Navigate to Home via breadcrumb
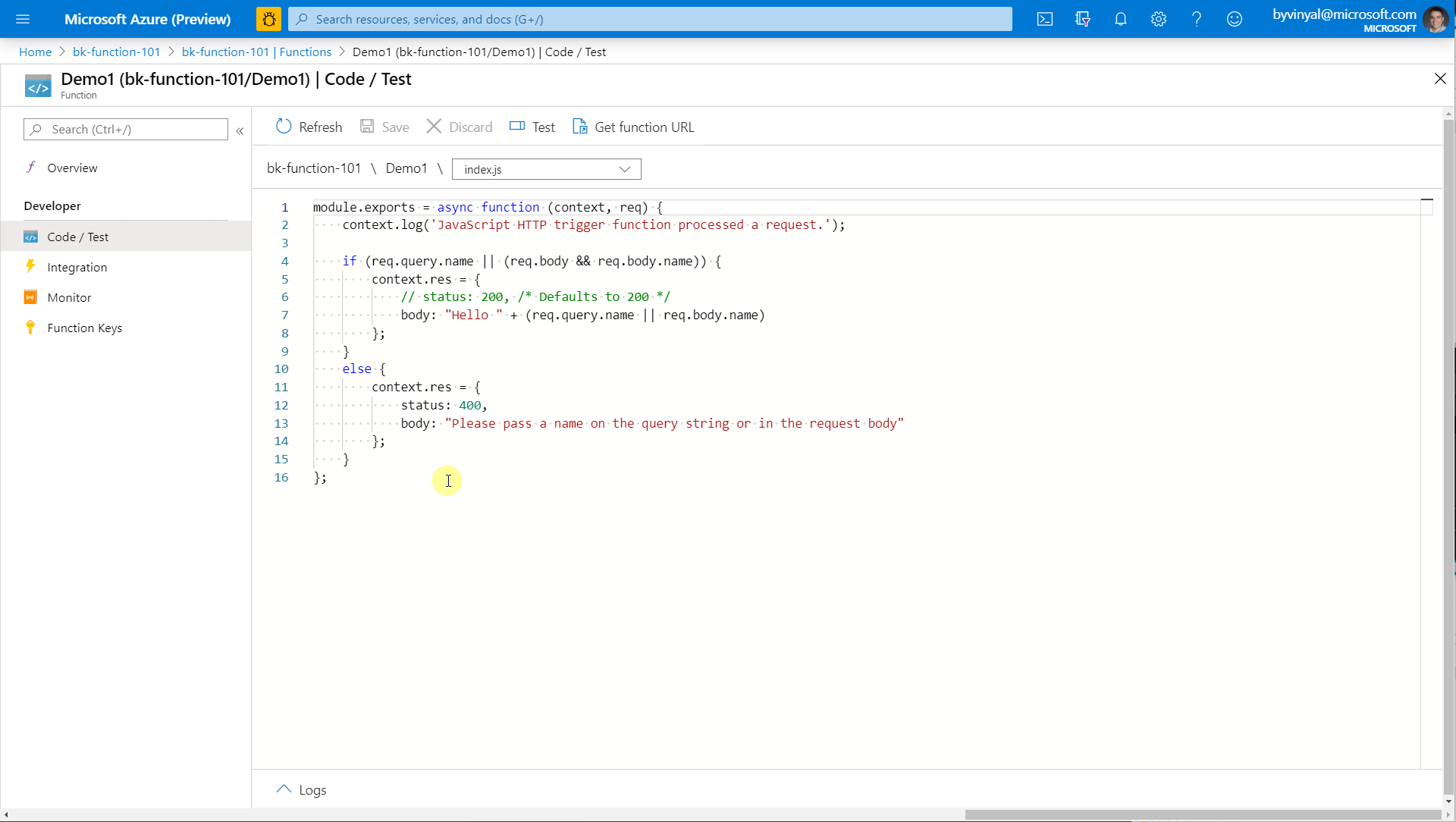 coord(35,52)
